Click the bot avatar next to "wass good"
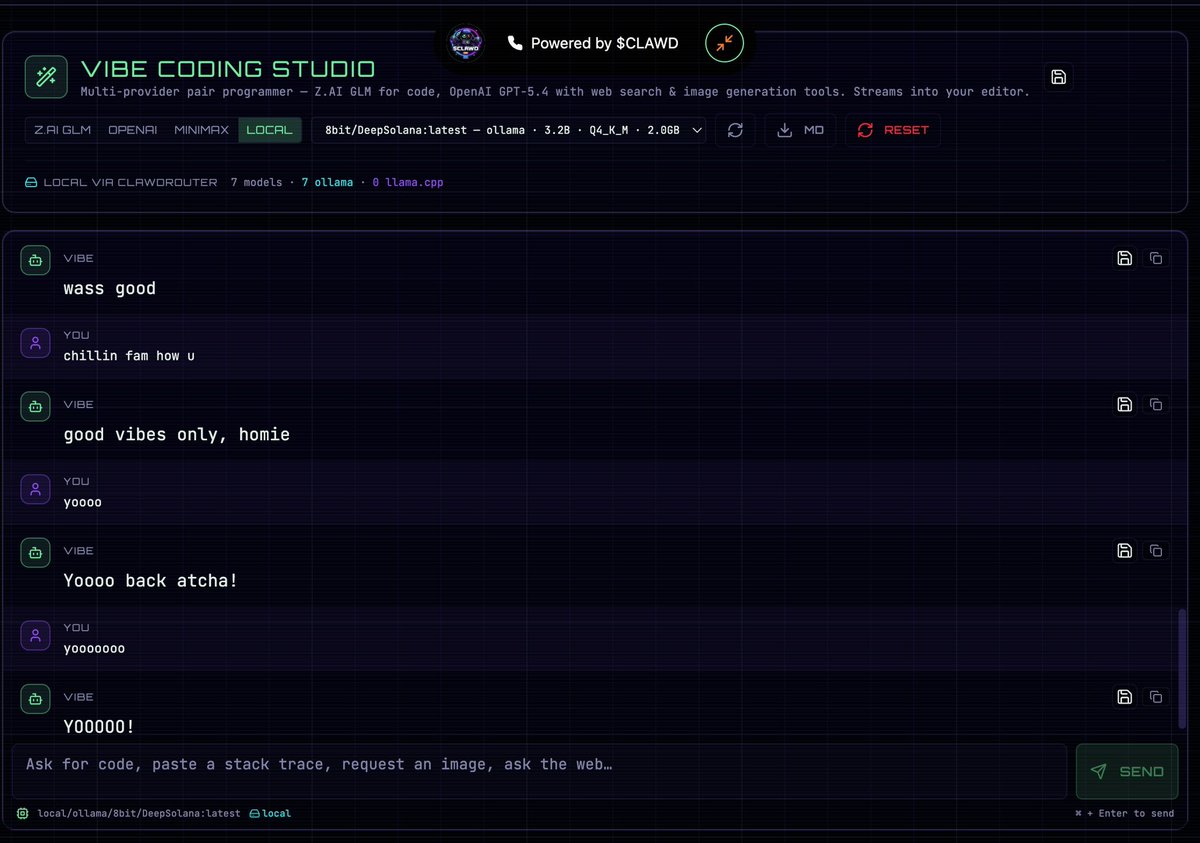This screenshot has width=1200, height=843. pyautogui.click(x=36, y=261)
